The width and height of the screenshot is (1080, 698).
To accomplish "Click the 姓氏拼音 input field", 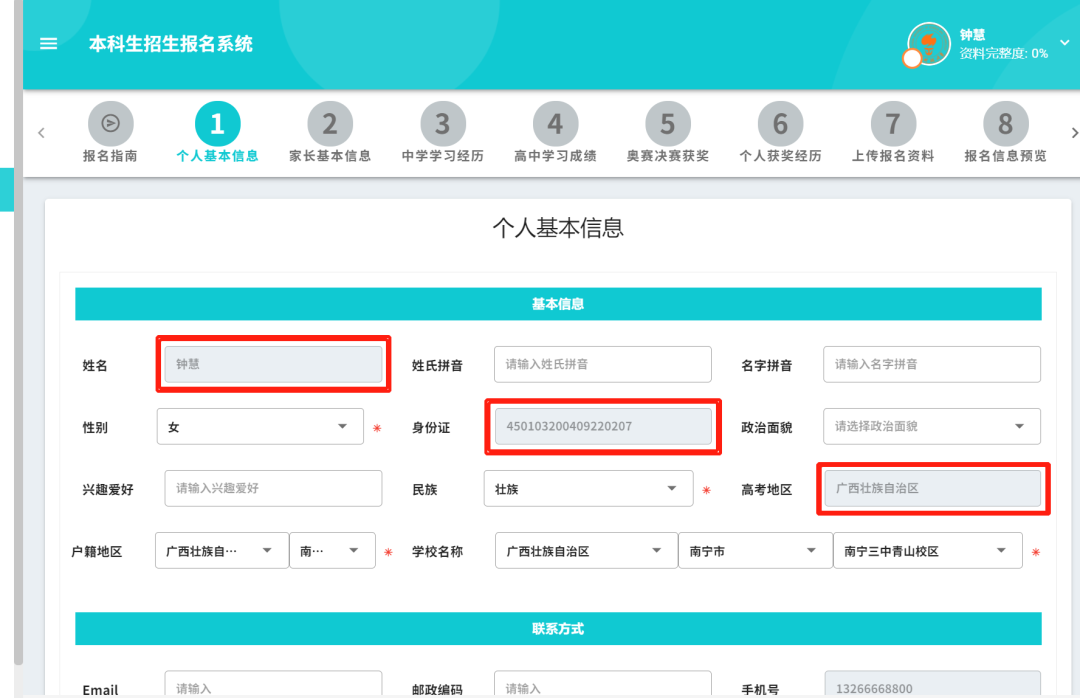I will 602,365.
